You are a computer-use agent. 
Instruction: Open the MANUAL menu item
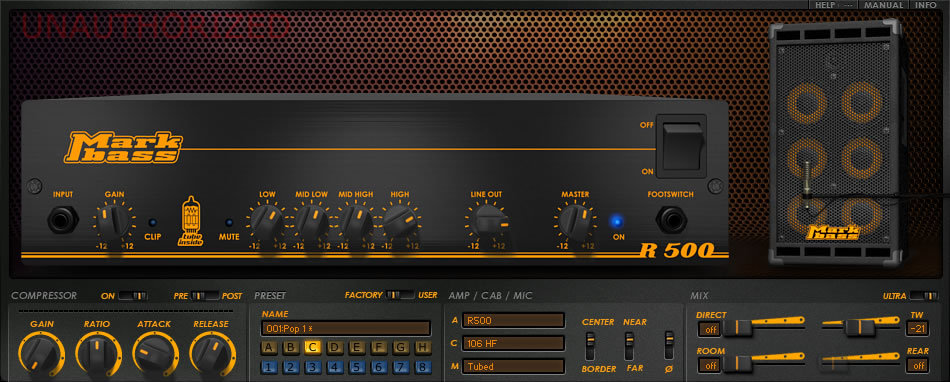coord(883,5)
